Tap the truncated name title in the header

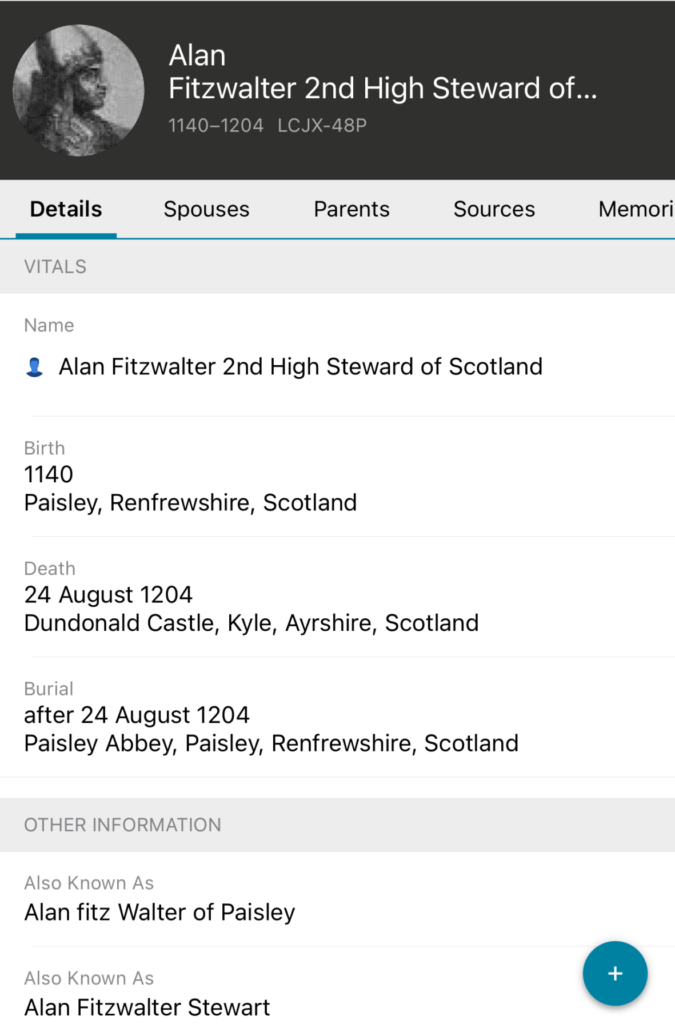382,89
